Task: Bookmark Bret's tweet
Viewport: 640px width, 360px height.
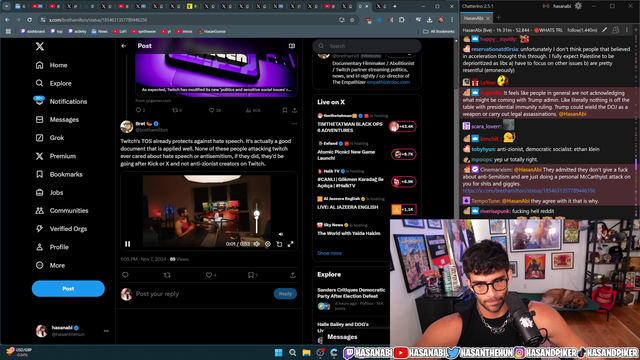Action: [x=252, y=275]
